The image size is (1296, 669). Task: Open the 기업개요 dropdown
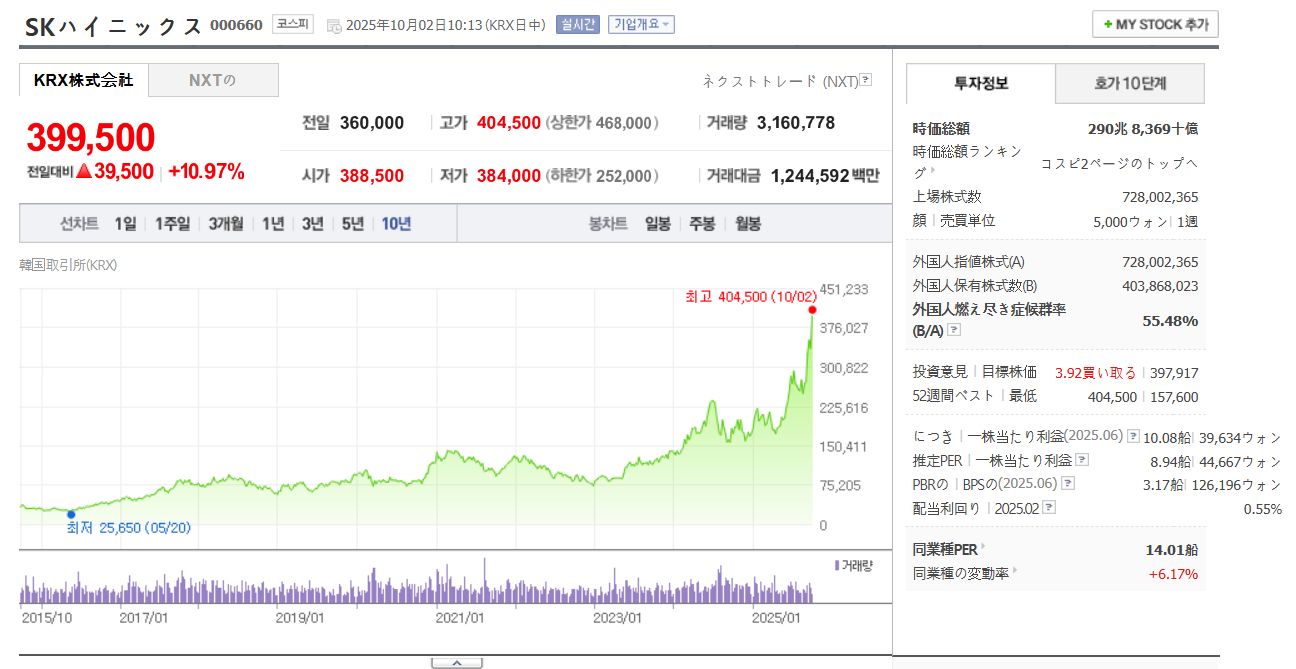[x=641, y=24]
